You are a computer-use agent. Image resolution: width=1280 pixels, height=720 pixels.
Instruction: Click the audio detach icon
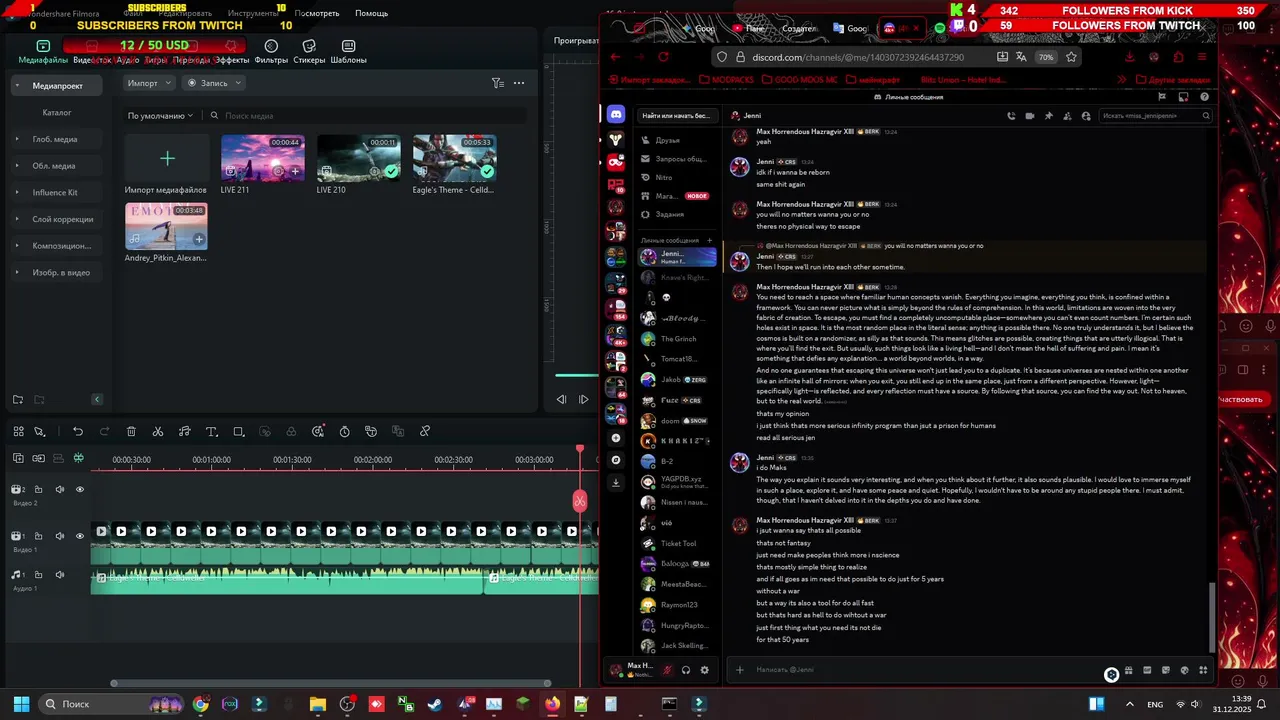click(x=185, y=432)
